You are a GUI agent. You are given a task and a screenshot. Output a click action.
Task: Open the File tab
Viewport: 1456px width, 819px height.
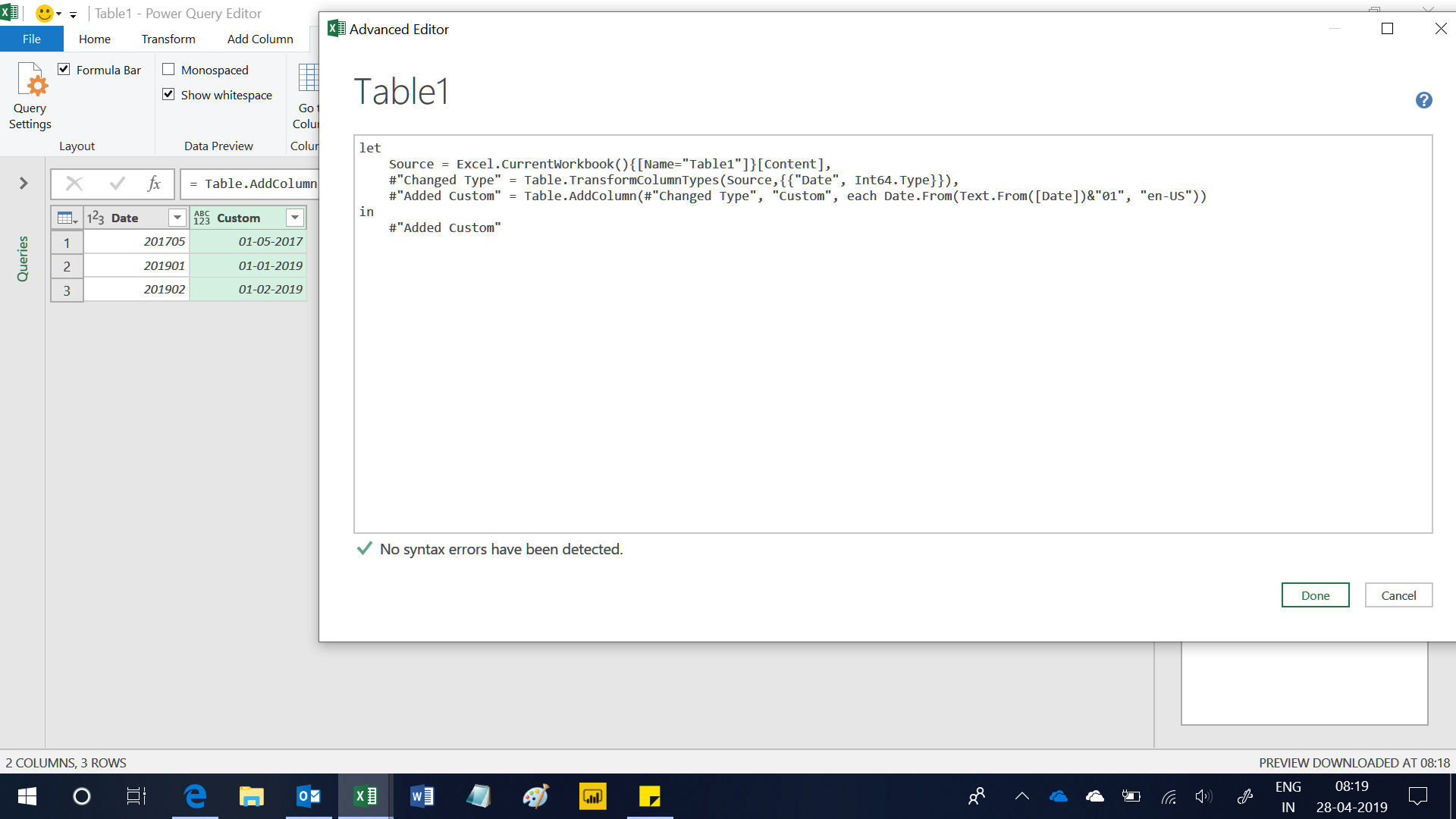32,39
